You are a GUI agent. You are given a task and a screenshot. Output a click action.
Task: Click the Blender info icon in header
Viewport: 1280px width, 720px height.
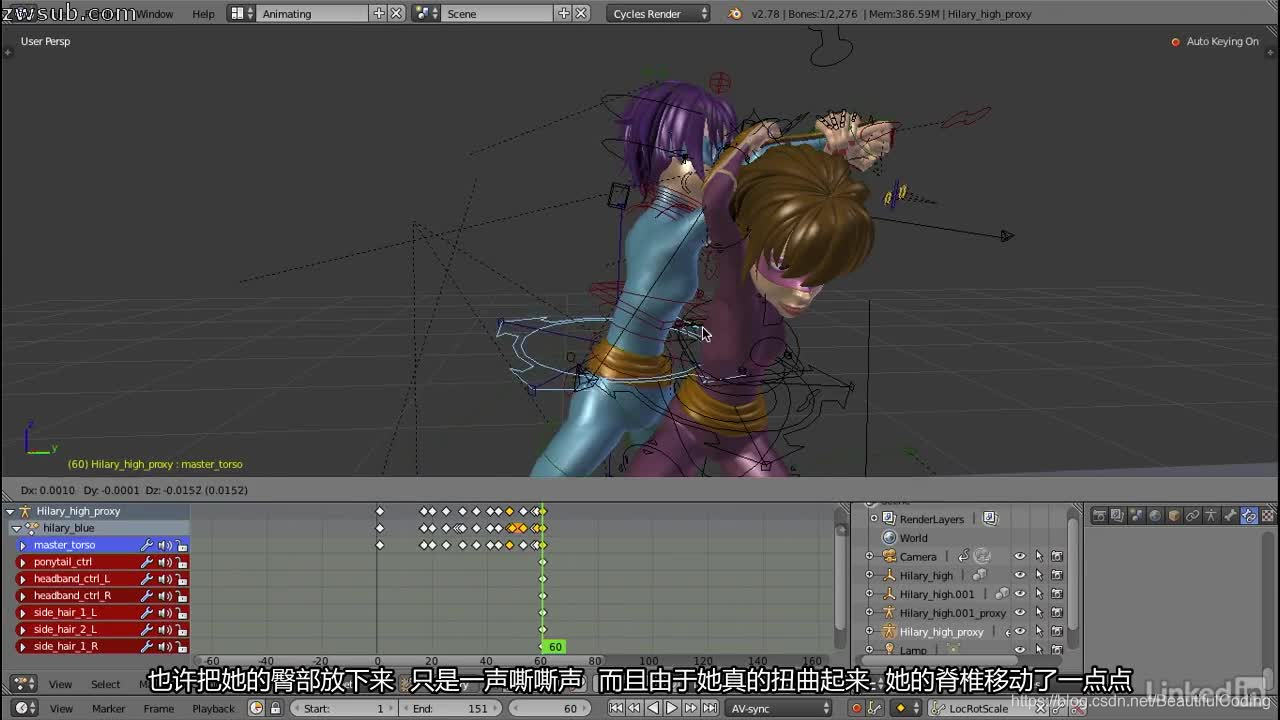735,14
